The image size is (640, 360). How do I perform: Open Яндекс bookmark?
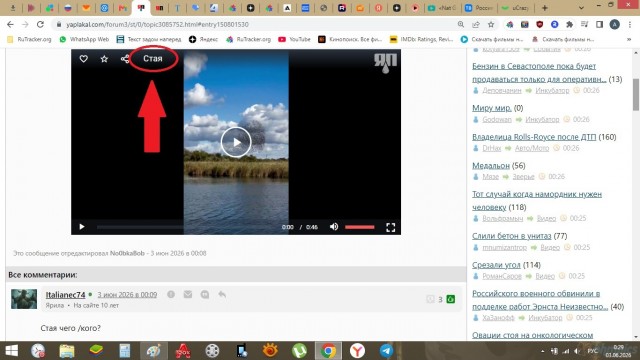pyautogui.click(x=203, y=39)
